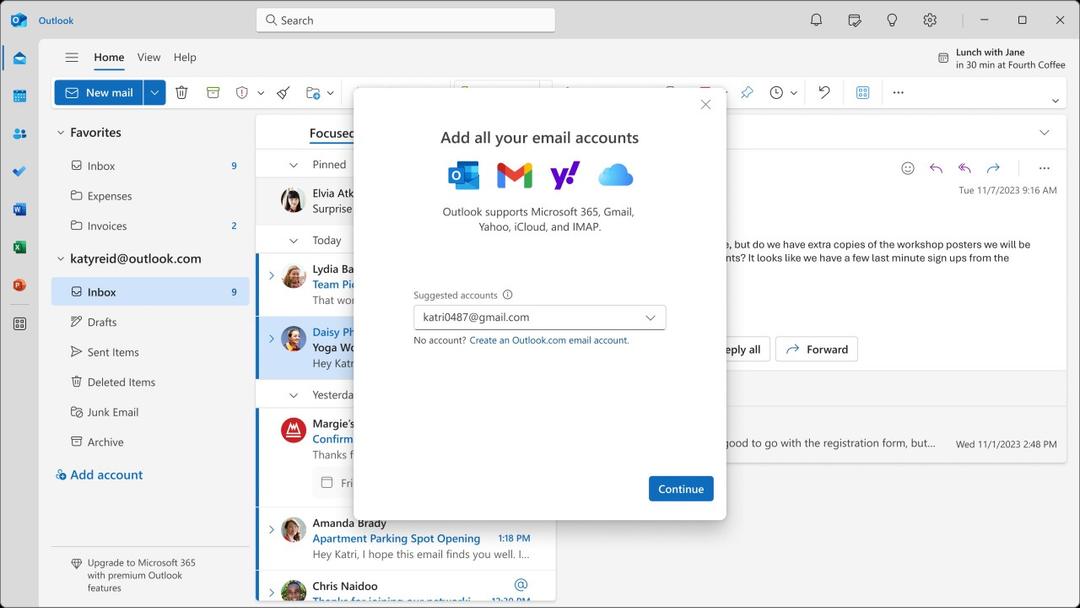Click Add account below the folder list
The height and width of the screenshot is (608, 1080).
tap(99, 474)
